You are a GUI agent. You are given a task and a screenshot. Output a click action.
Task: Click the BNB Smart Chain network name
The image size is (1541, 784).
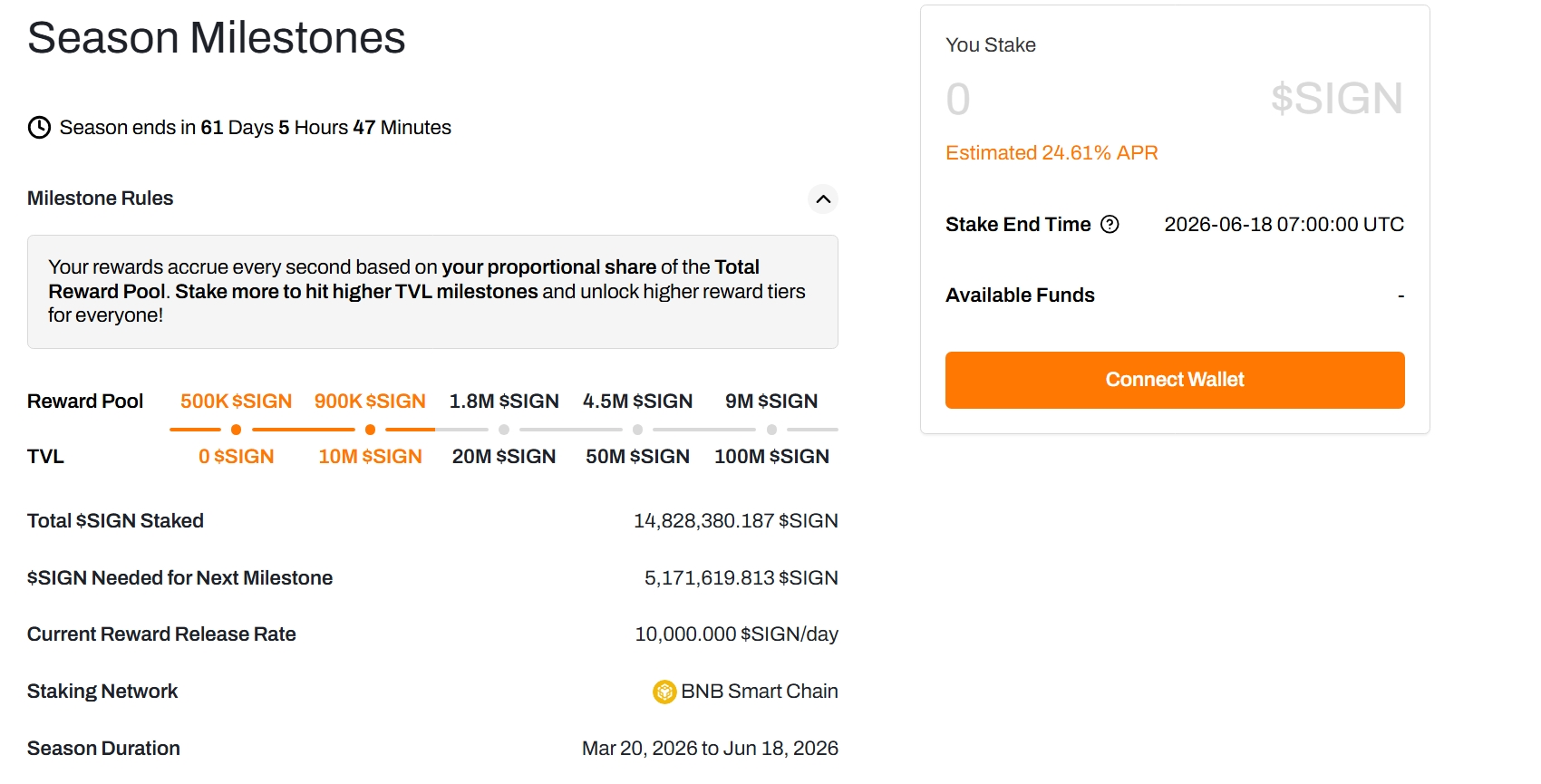(x=760, y=692)
